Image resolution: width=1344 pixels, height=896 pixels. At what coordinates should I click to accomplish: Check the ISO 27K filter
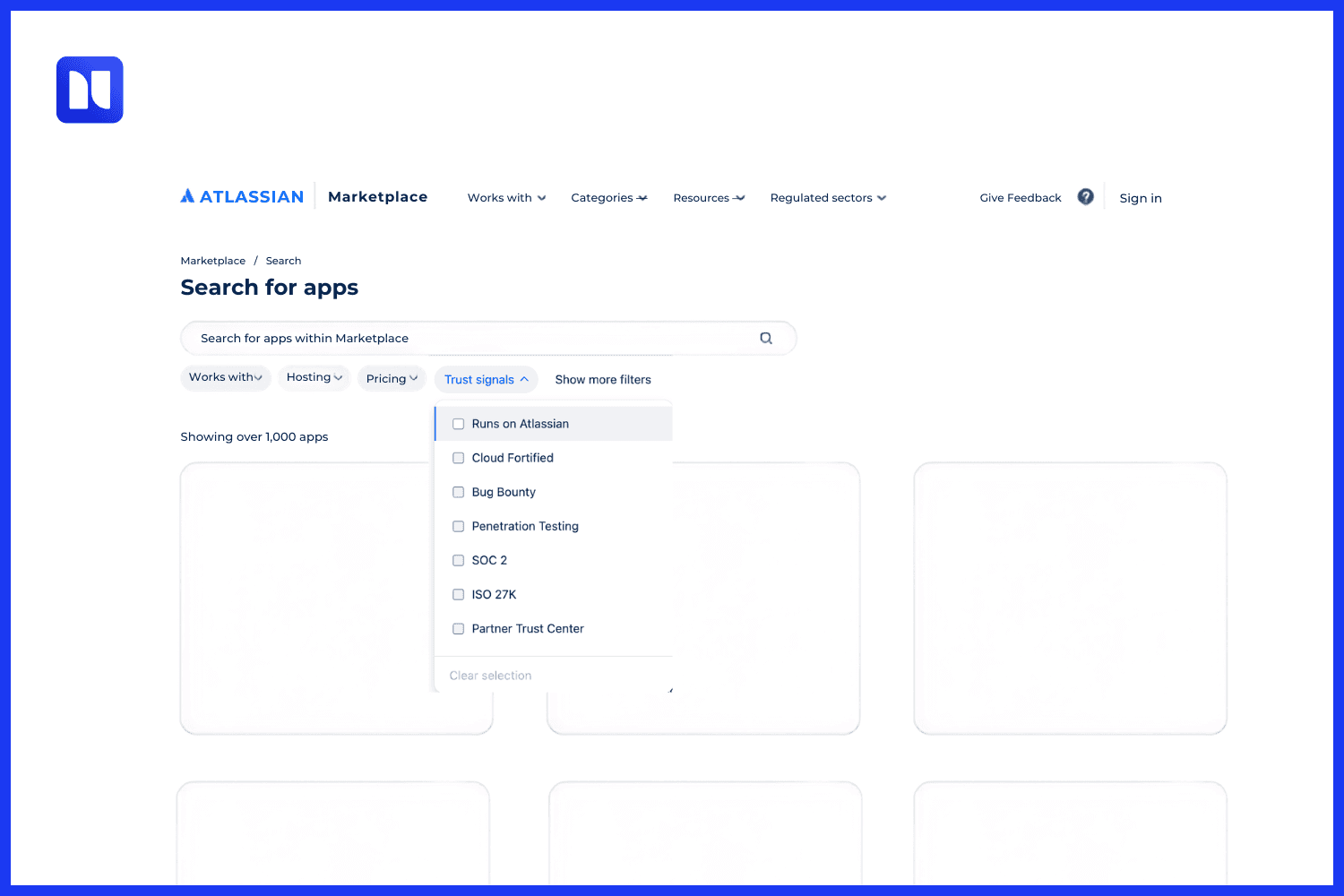point(458,594)
